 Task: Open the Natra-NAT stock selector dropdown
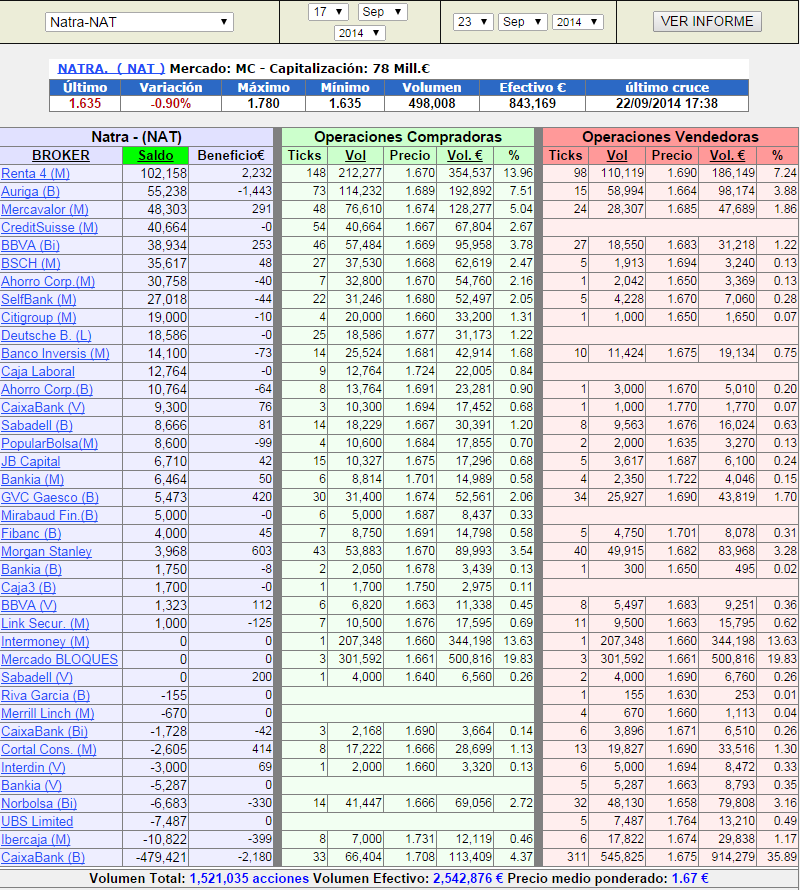click(139, 22)
